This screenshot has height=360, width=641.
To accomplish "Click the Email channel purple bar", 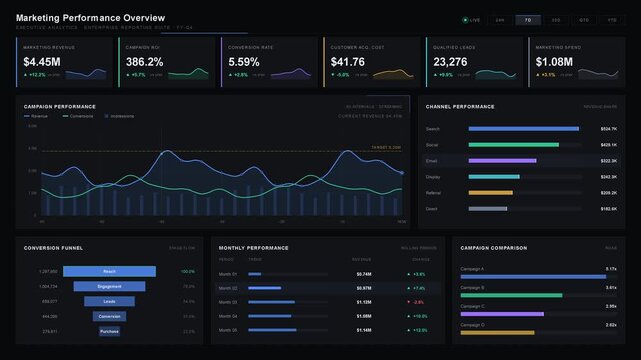I will coord(502,161).
